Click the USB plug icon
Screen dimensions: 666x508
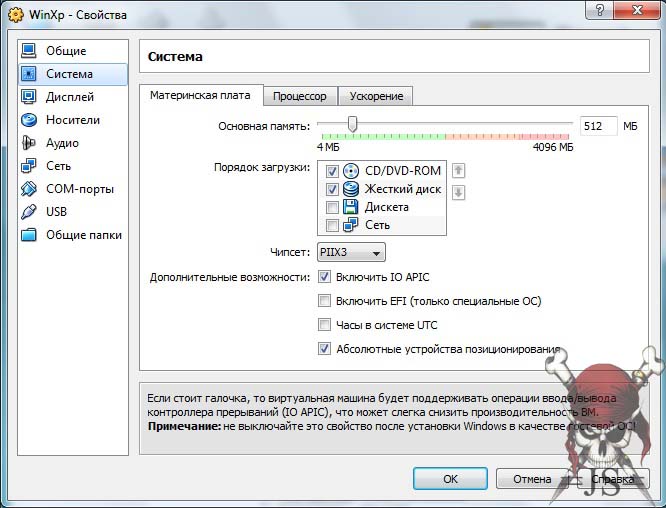[x=28, y=212]
